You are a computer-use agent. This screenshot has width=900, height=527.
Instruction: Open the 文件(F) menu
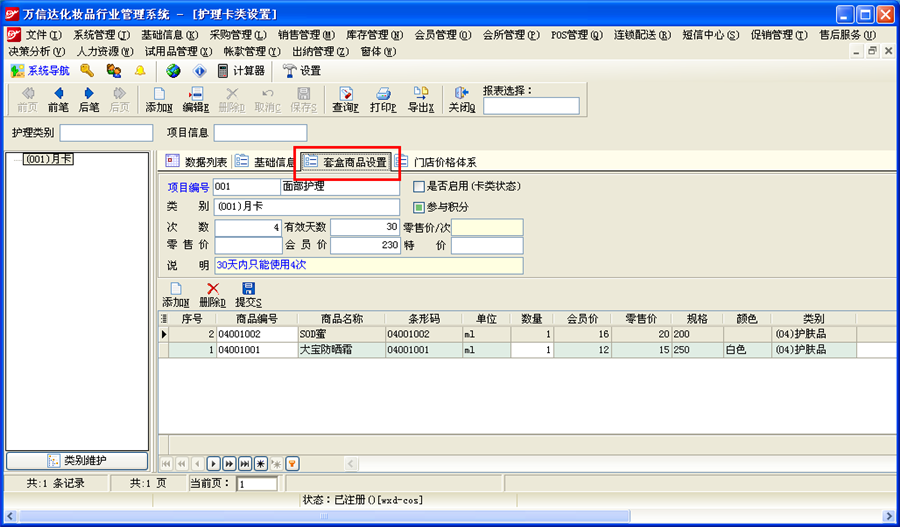(42, 35)
